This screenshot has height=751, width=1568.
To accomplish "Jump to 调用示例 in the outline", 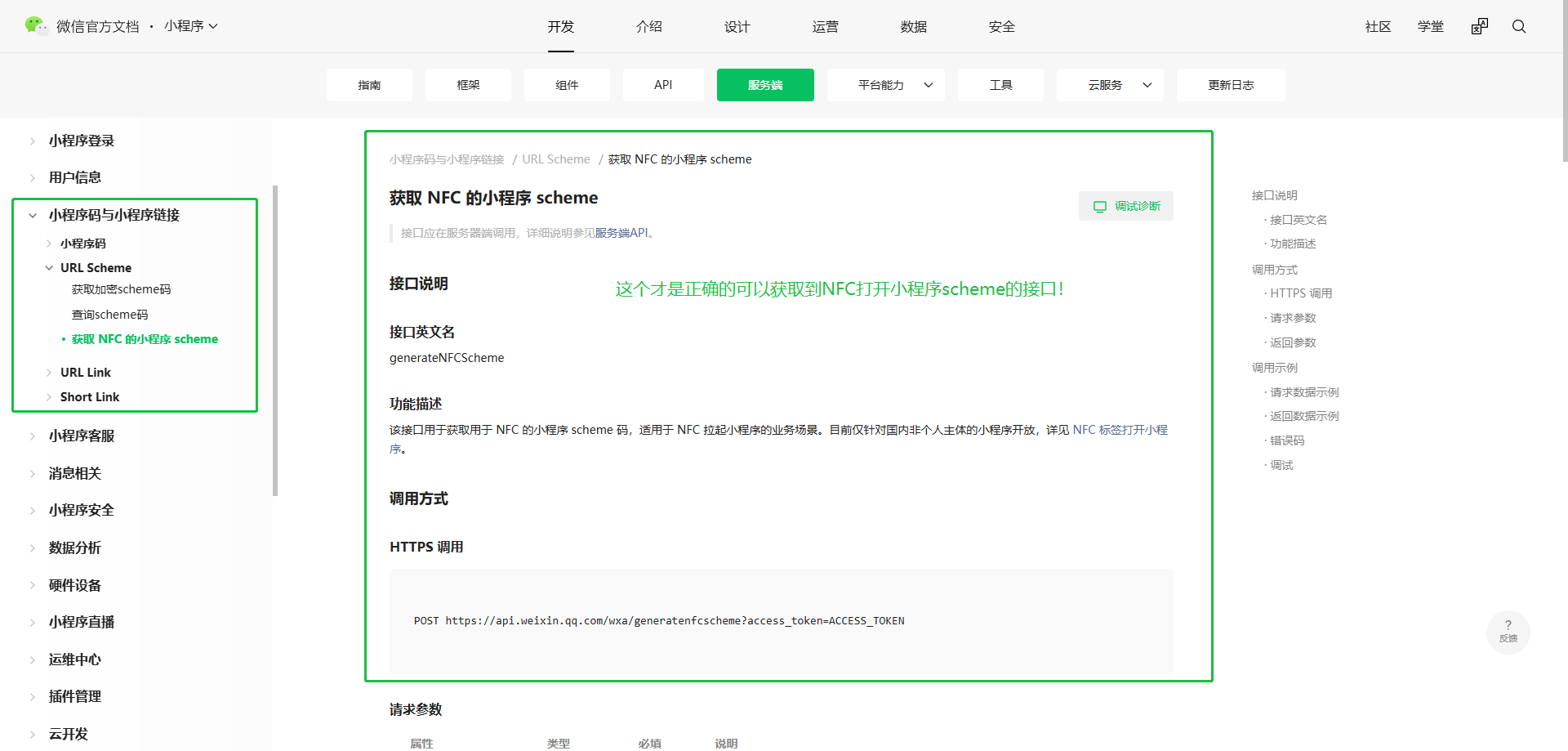I will (x=1275, y=368).
